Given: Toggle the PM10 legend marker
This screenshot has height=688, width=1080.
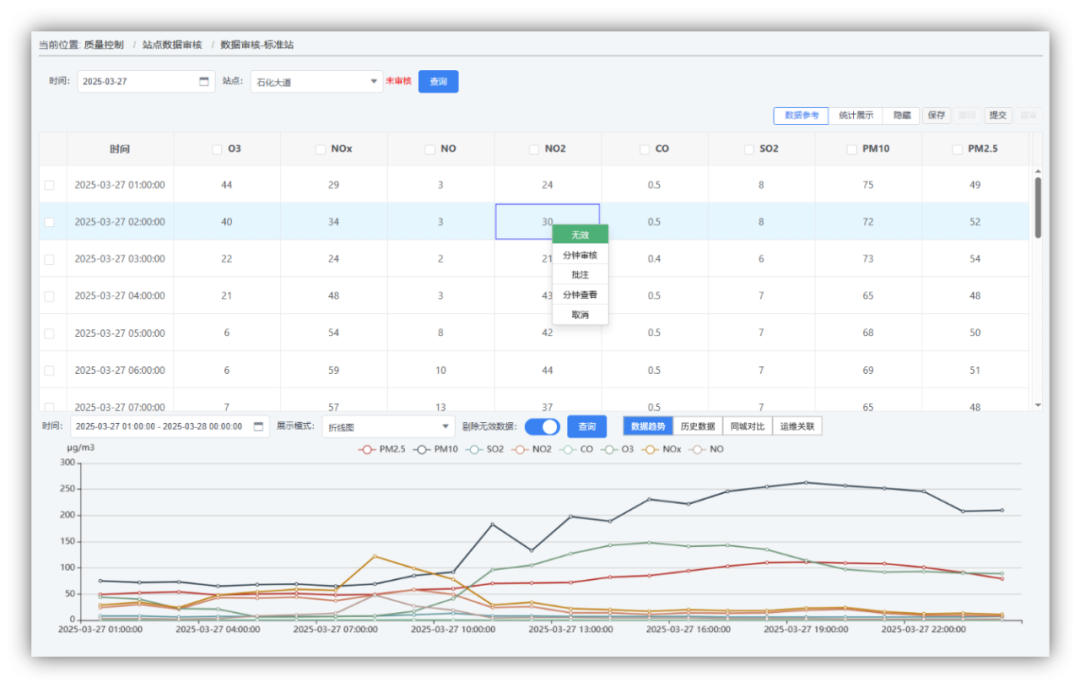Looking at the screenshot, I should pyautogui.click(x=422, y=449).
